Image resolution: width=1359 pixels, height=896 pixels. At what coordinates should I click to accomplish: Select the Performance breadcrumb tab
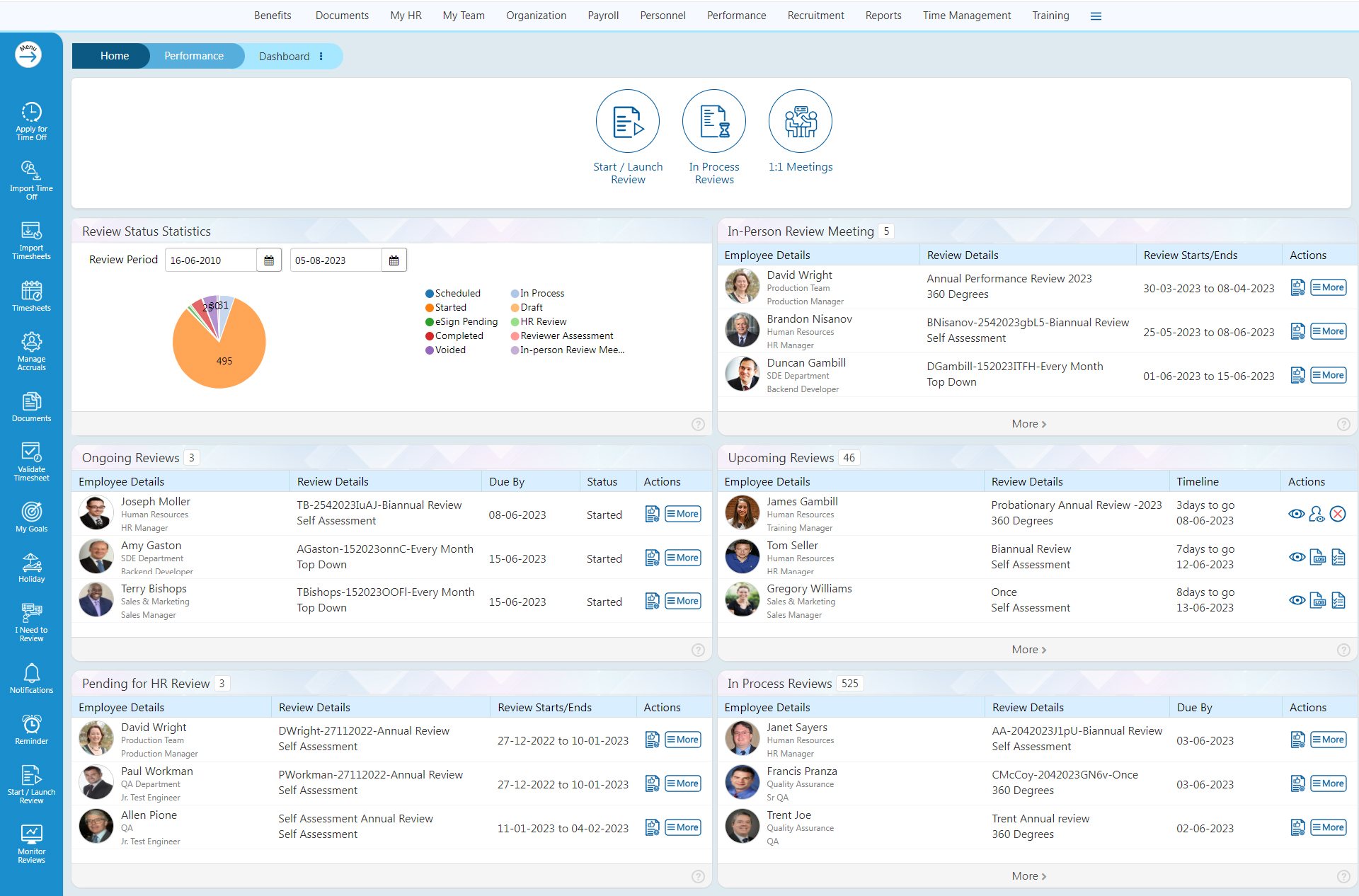(193, 56)
